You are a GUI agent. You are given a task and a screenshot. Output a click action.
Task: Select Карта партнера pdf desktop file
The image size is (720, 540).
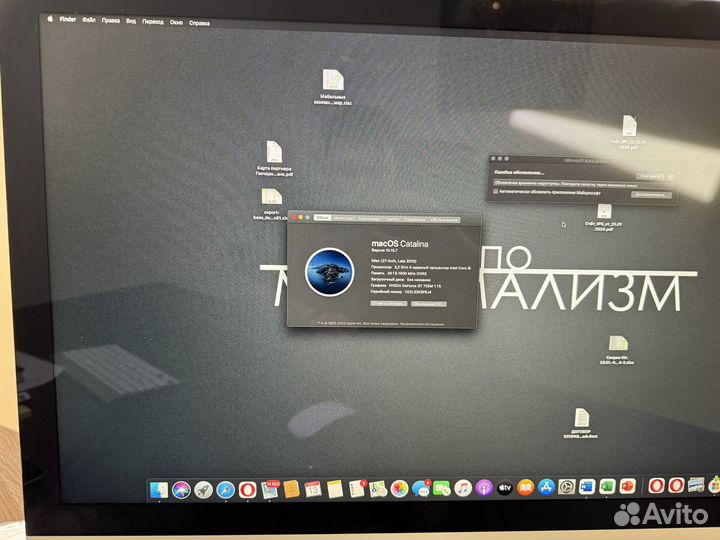pyautogui.click(x=274, y=158)
